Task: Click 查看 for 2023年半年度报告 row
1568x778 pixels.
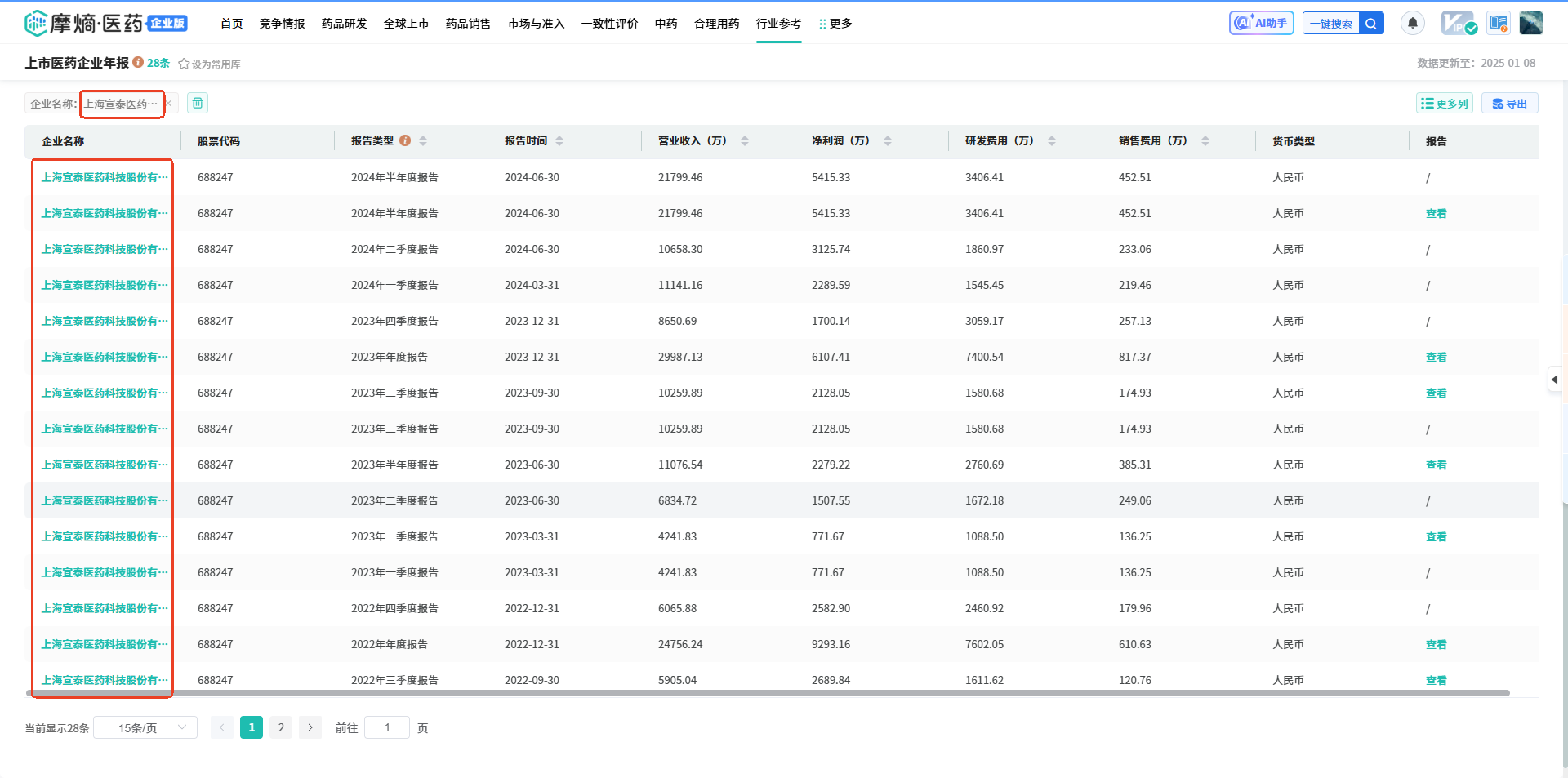Action: [1437, 465]
